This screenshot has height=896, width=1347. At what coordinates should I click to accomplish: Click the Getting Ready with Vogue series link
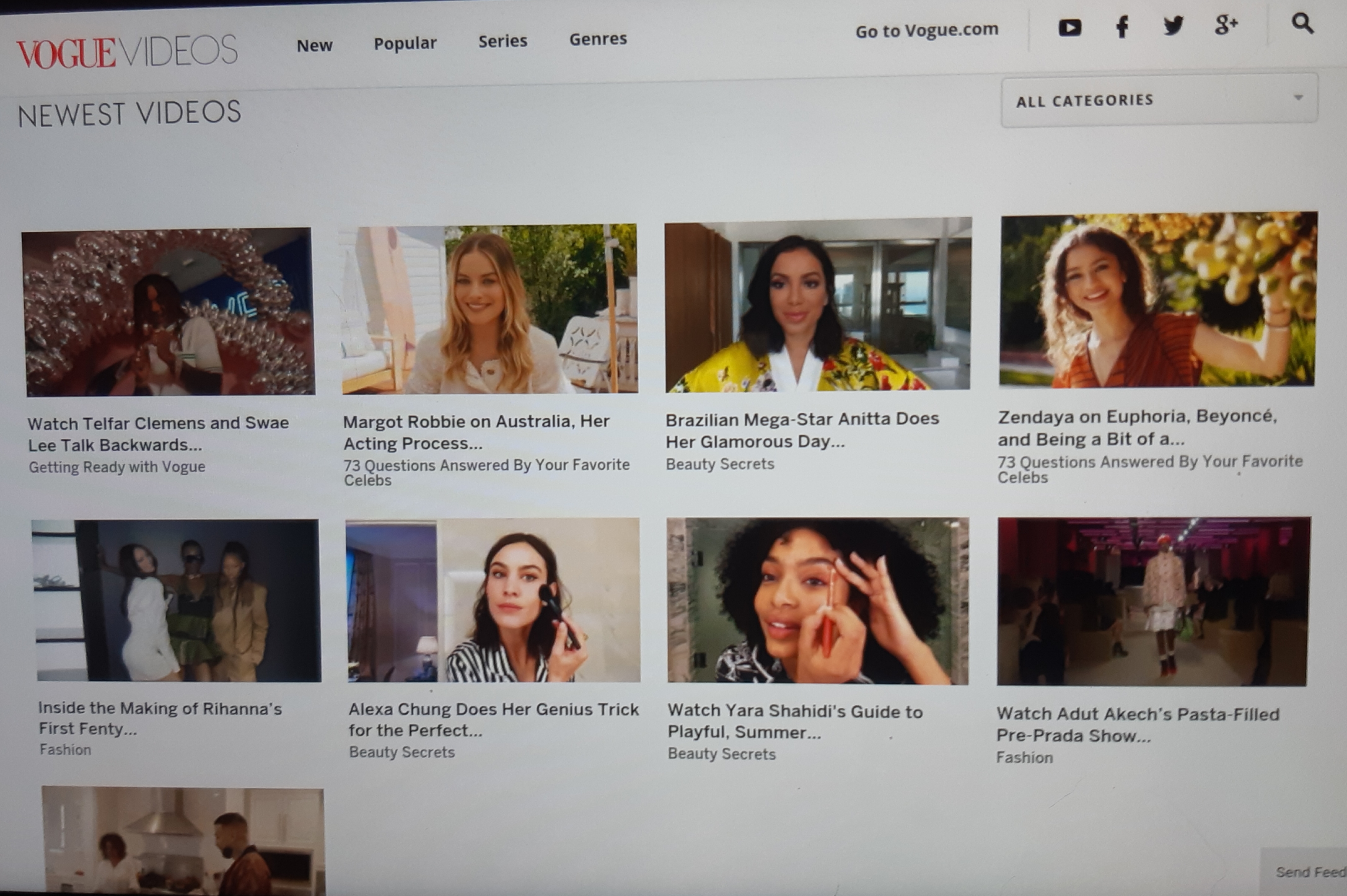click(x=117, y=467)
